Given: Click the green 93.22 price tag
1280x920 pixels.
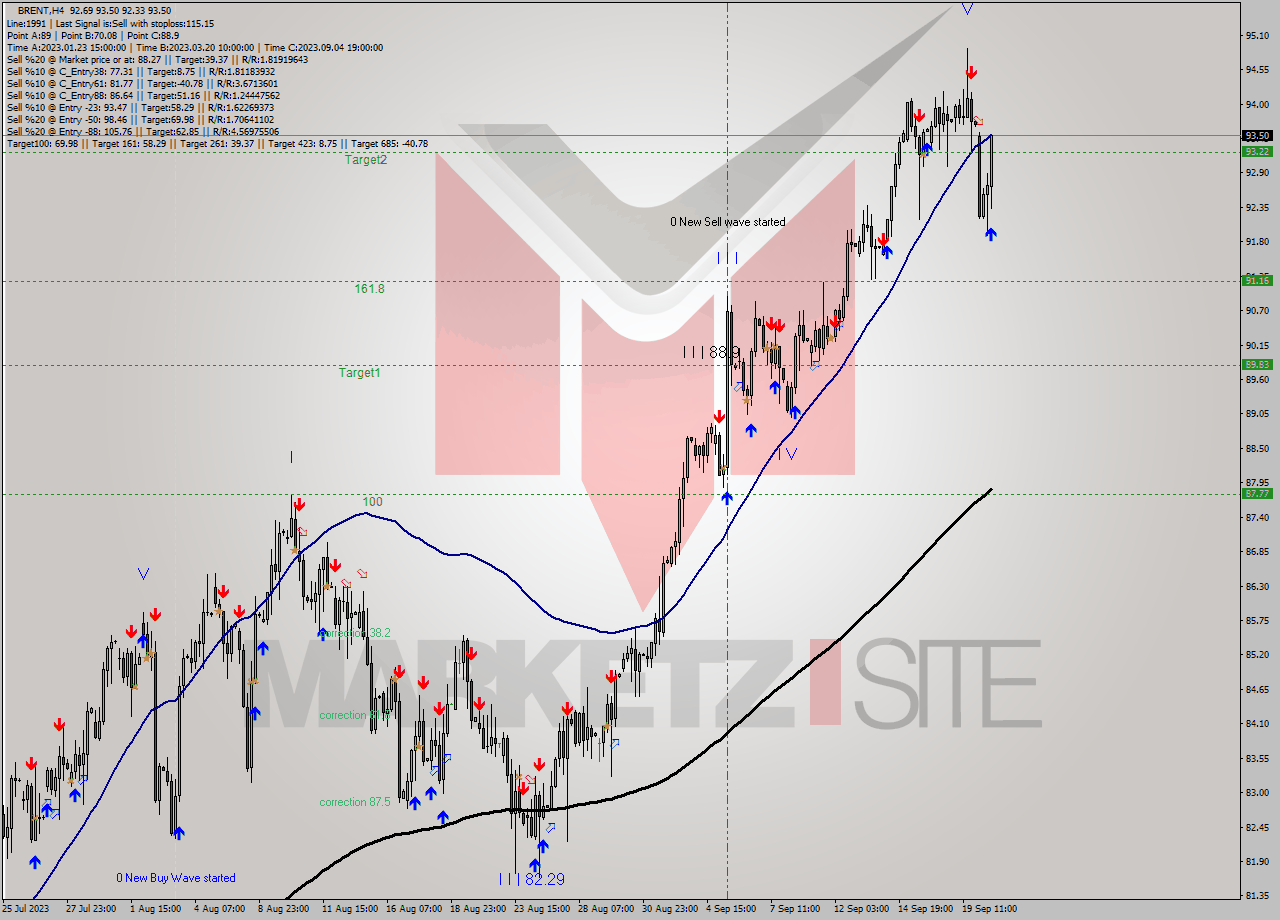Looking at the screenshot, I should click(x=1257, y=151).
